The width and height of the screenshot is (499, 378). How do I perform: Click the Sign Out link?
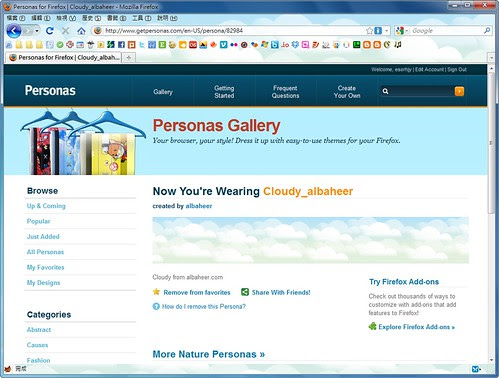click(x=457, y=69)
